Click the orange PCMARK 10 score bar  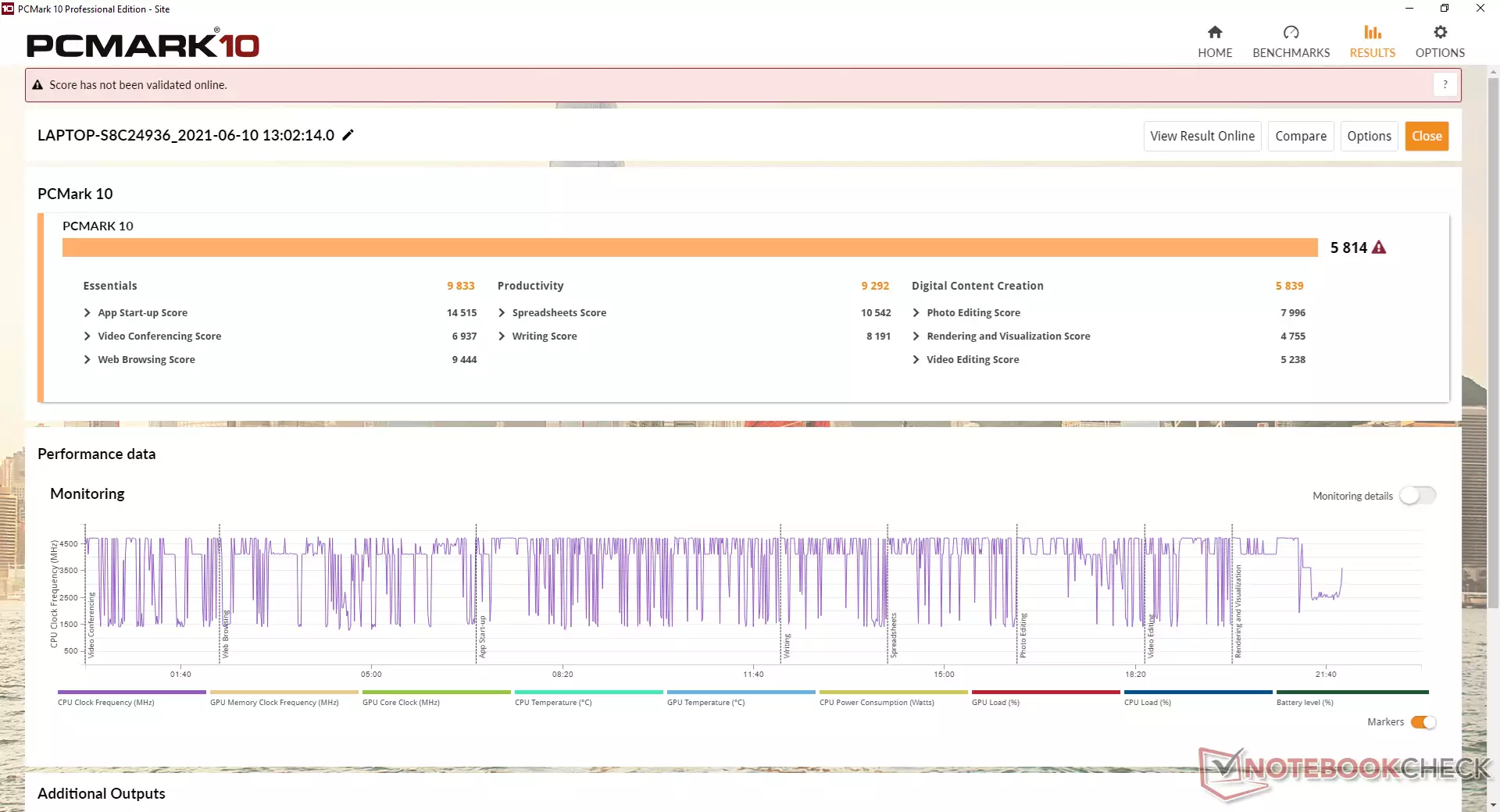(x=690, y=248)
